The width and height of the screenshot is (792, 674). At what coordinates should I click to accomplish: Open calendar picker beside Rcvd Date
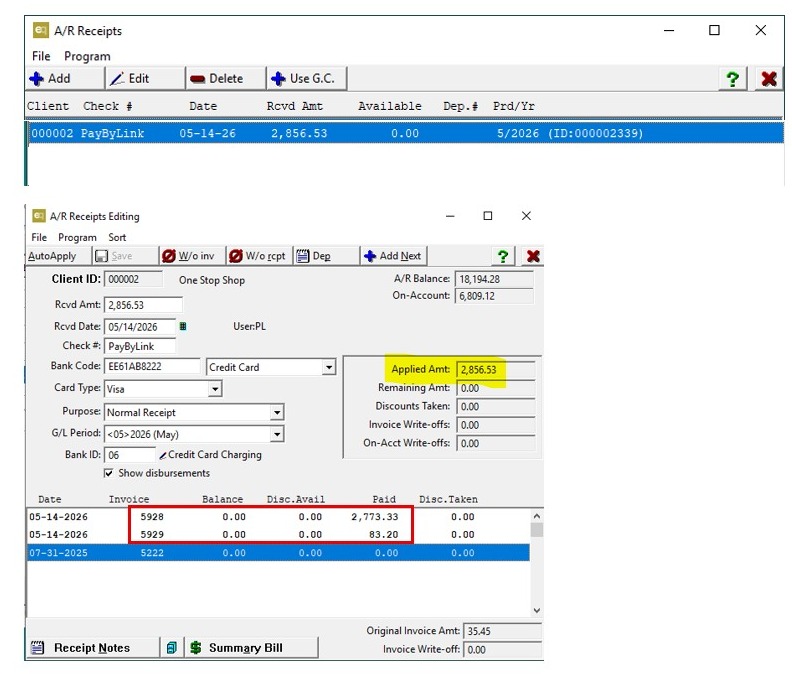click(x=183, y=326)
